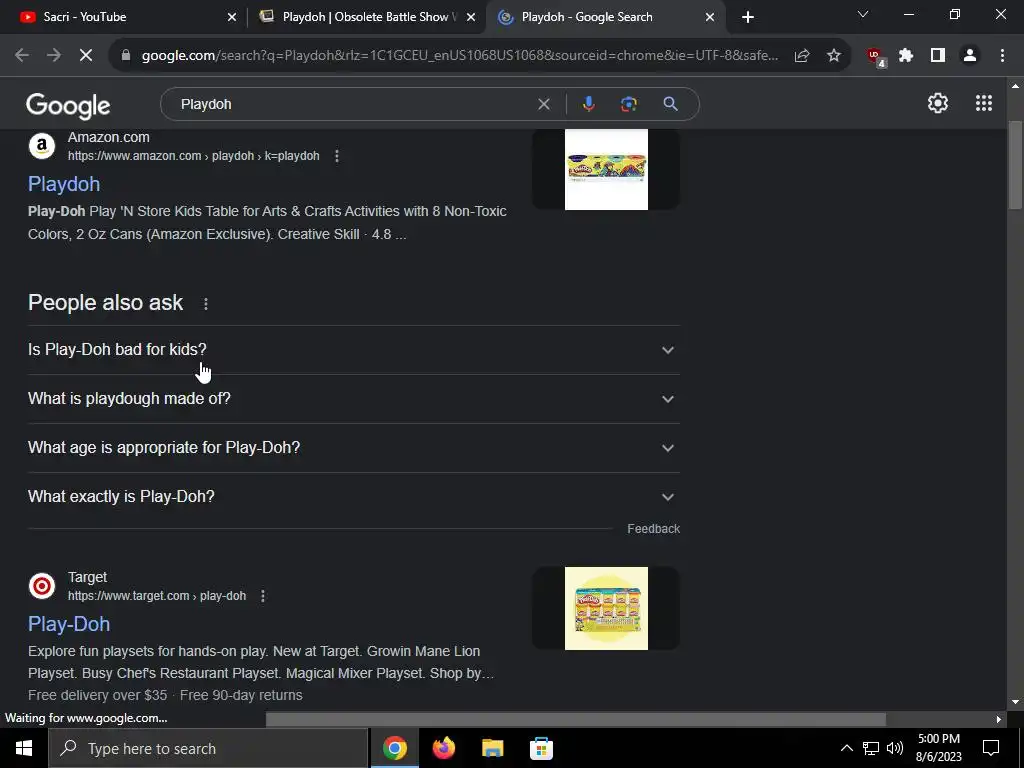Screen dimensions: 1024x768
Task: Click the Feedback link
Action: [x=653, y=529]
